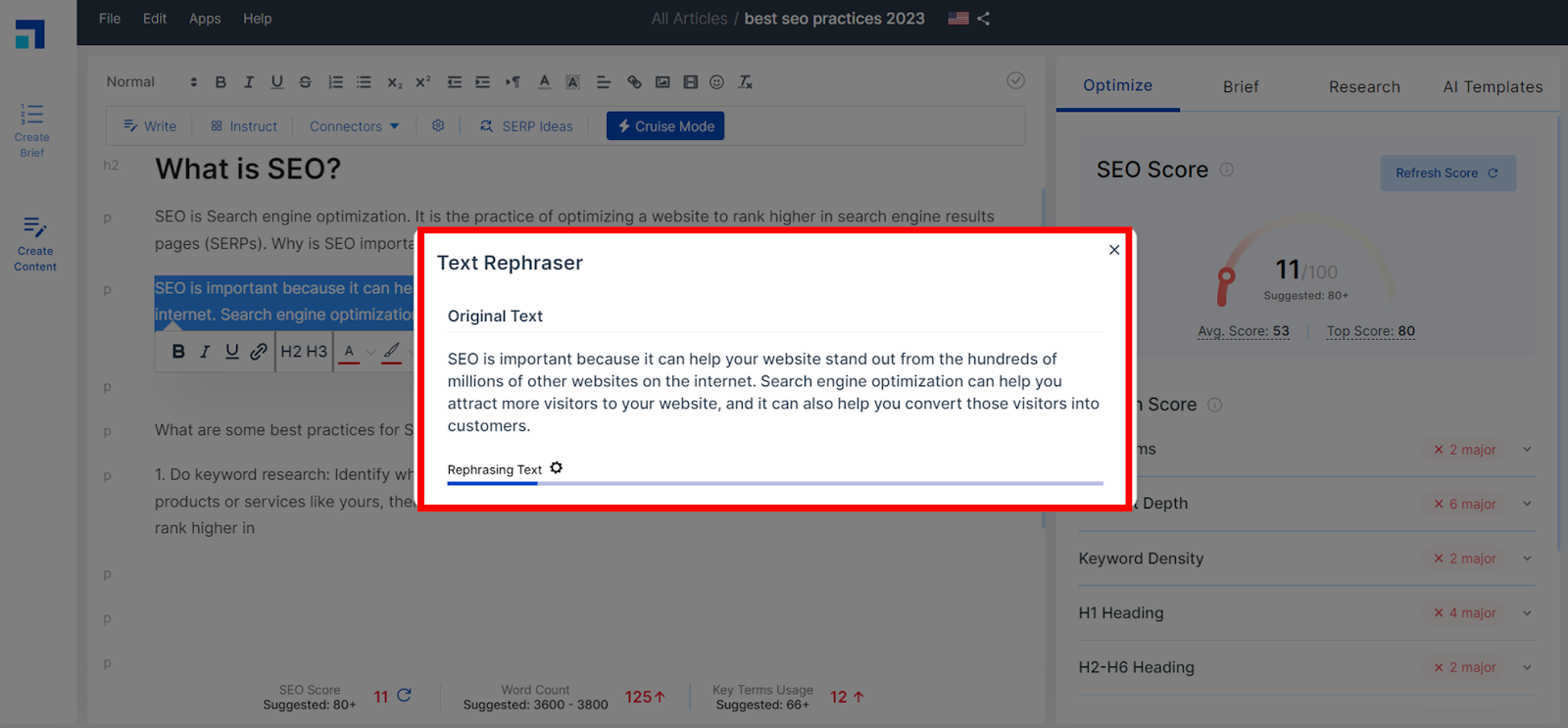Click the US flag language icon
Image resolution: width=1568 pixels, height=728 pixels.
(958, 19)
